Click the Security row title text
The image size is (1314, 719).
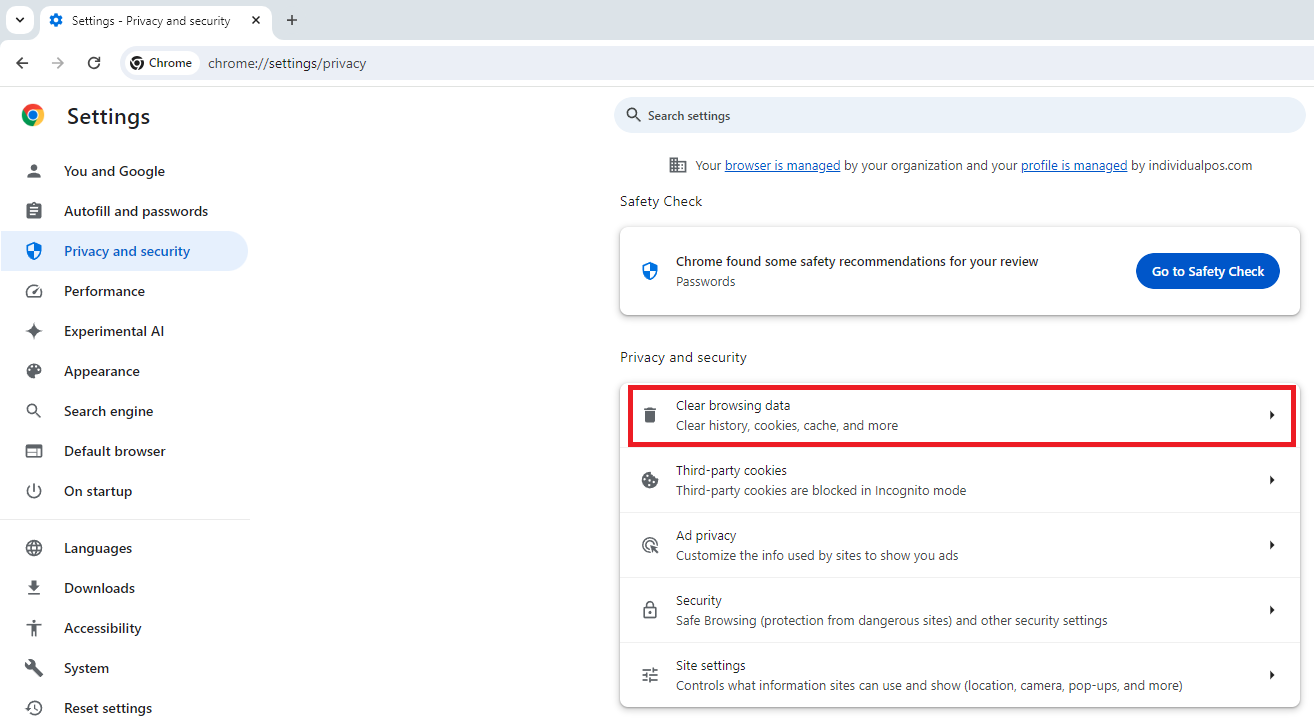698,601
